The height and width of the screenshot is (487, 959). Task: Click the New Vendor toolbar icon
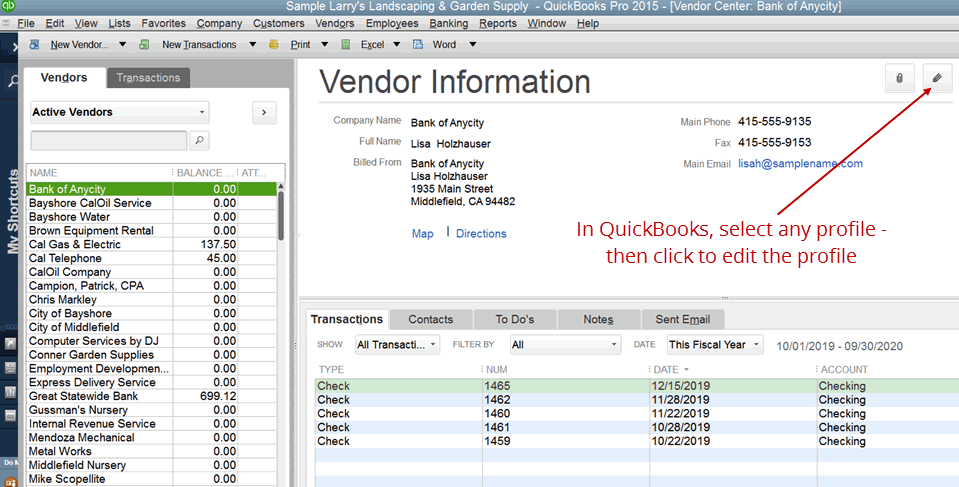tap(37, 45)
